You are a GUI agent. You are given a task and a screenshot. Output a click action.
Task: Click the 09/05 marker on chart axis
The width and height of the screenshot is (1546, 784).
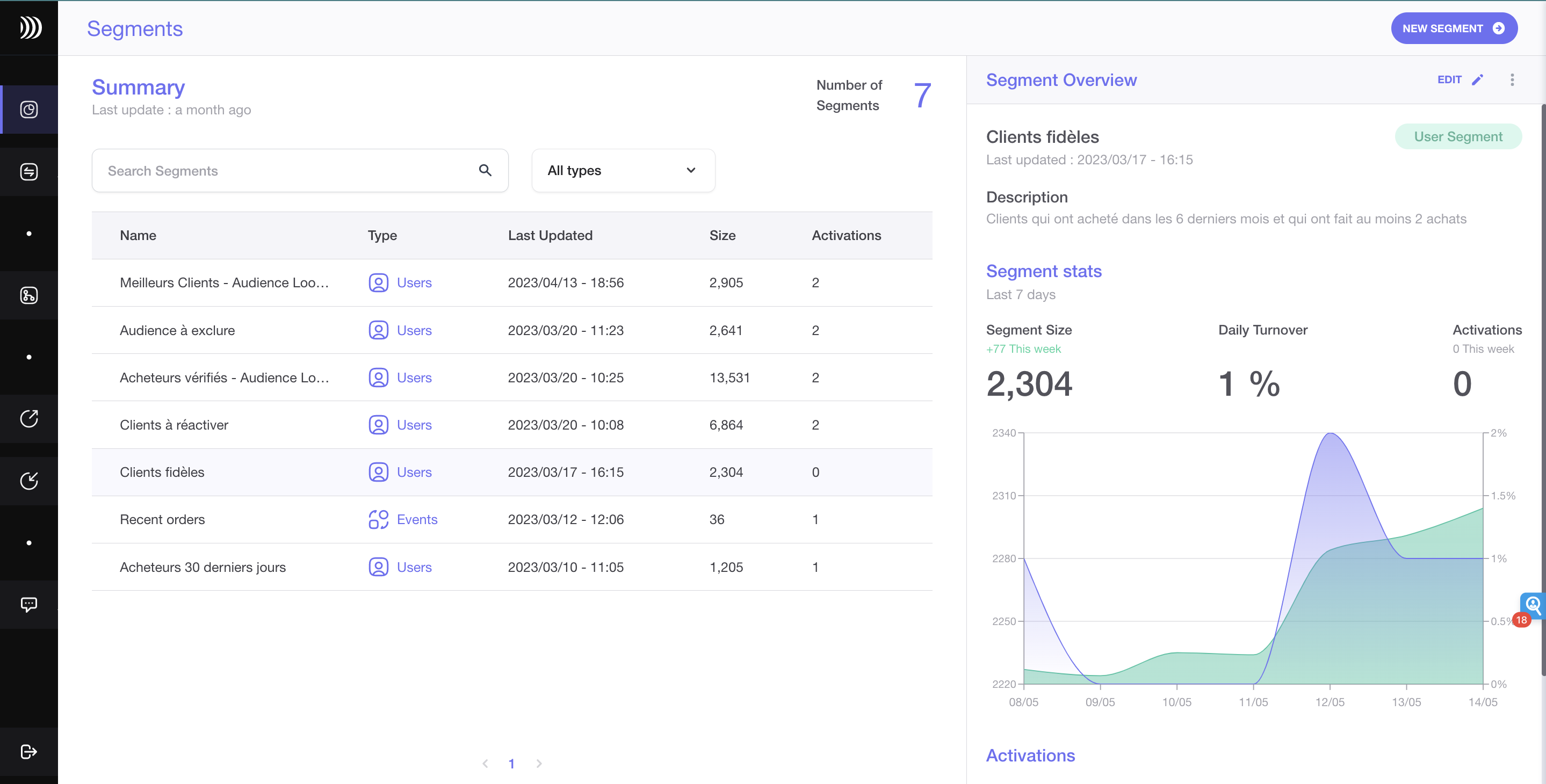(x=1100, y=702)
